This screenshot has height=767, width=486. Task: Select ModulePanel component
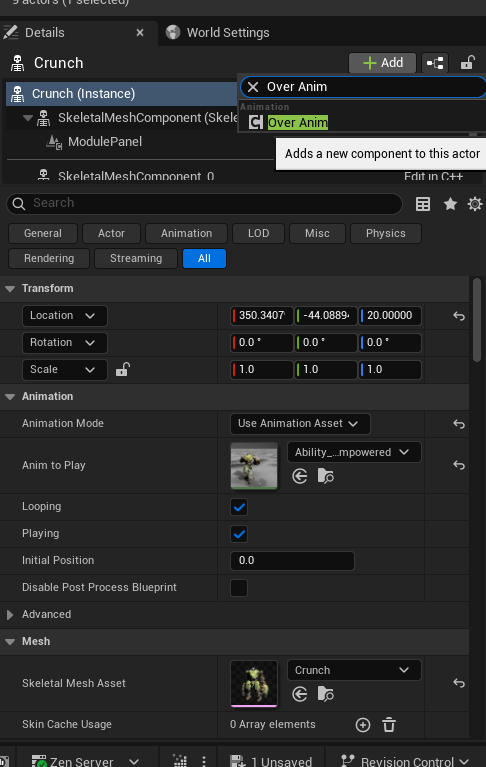click(x=105, y=142)
